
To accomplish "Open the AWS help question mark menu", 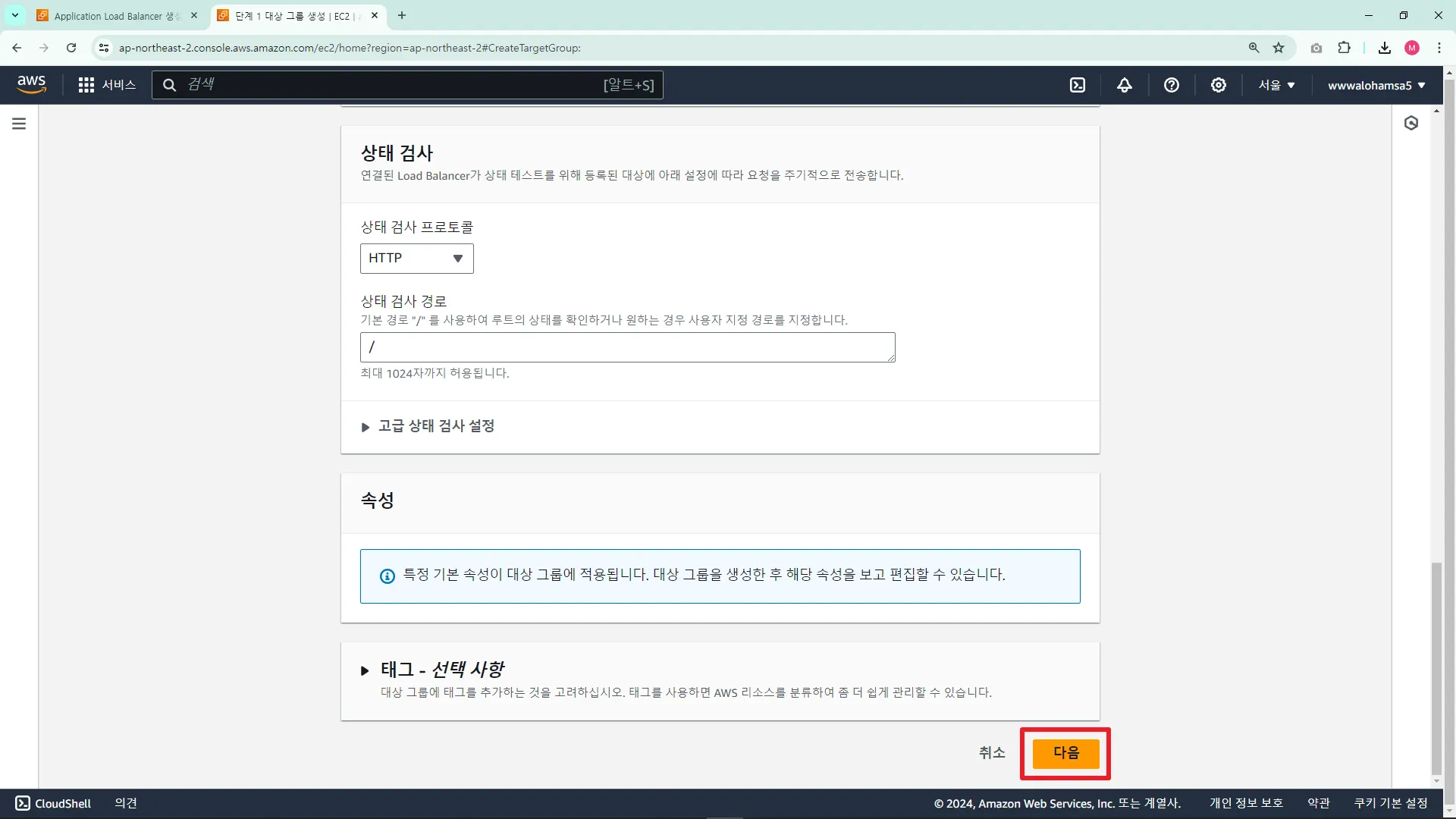I will (1172, 85).
